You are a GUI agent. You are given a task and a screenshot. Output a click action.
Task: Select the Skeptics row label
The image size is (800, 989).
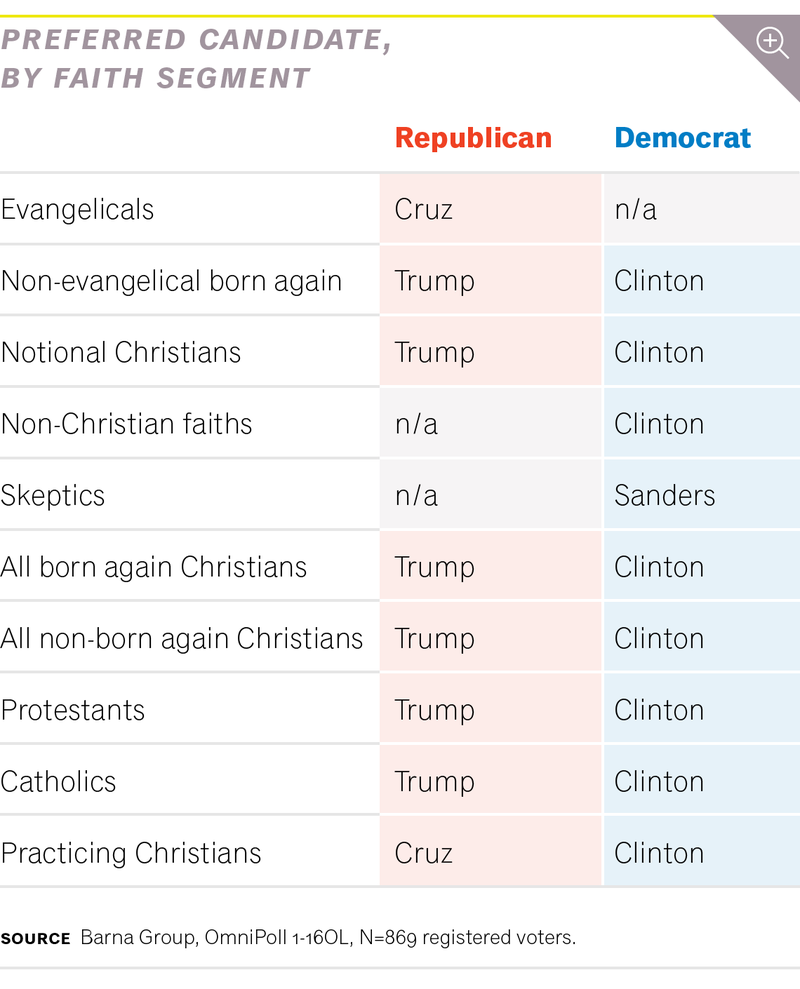[53, 496]
